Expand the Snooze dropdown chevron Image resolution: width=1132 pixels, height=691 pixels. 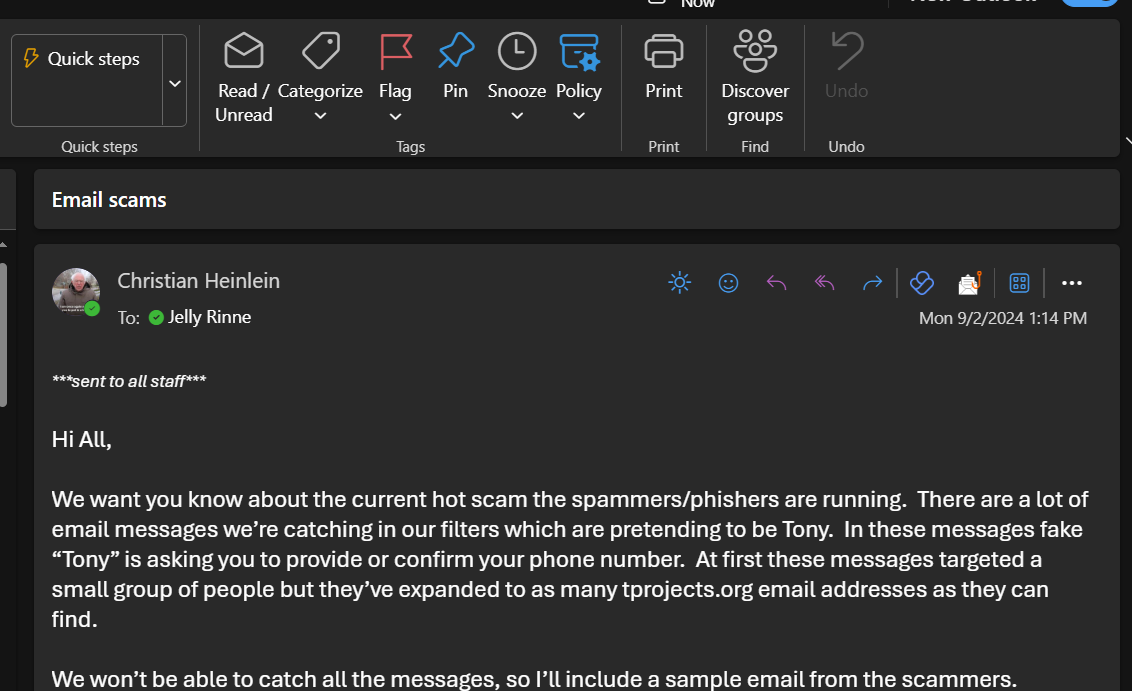[517, 116]
